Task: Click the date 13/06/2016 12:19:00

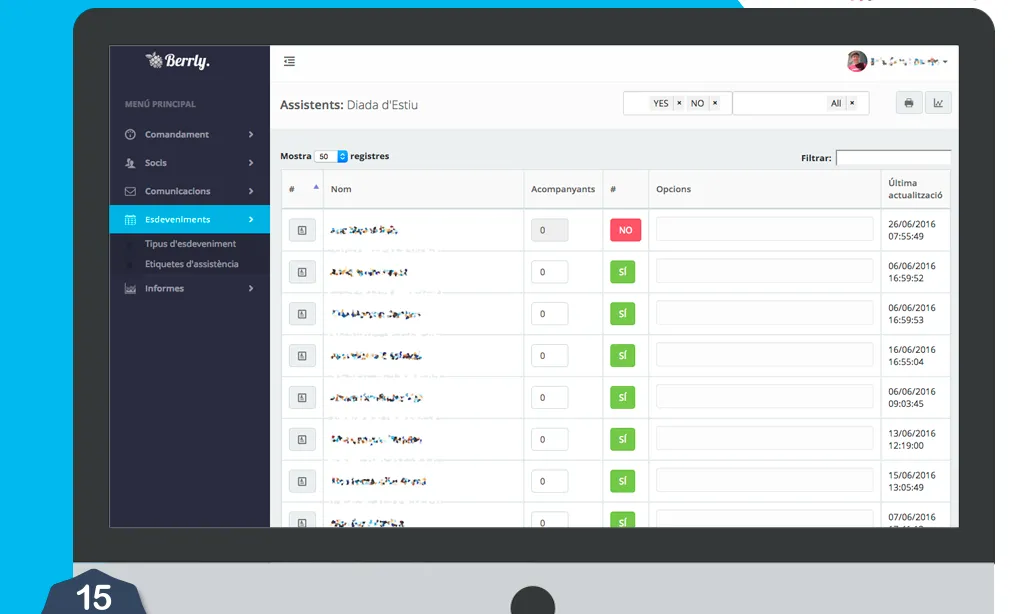Action: pyautogui.click(x=912, y=440)
